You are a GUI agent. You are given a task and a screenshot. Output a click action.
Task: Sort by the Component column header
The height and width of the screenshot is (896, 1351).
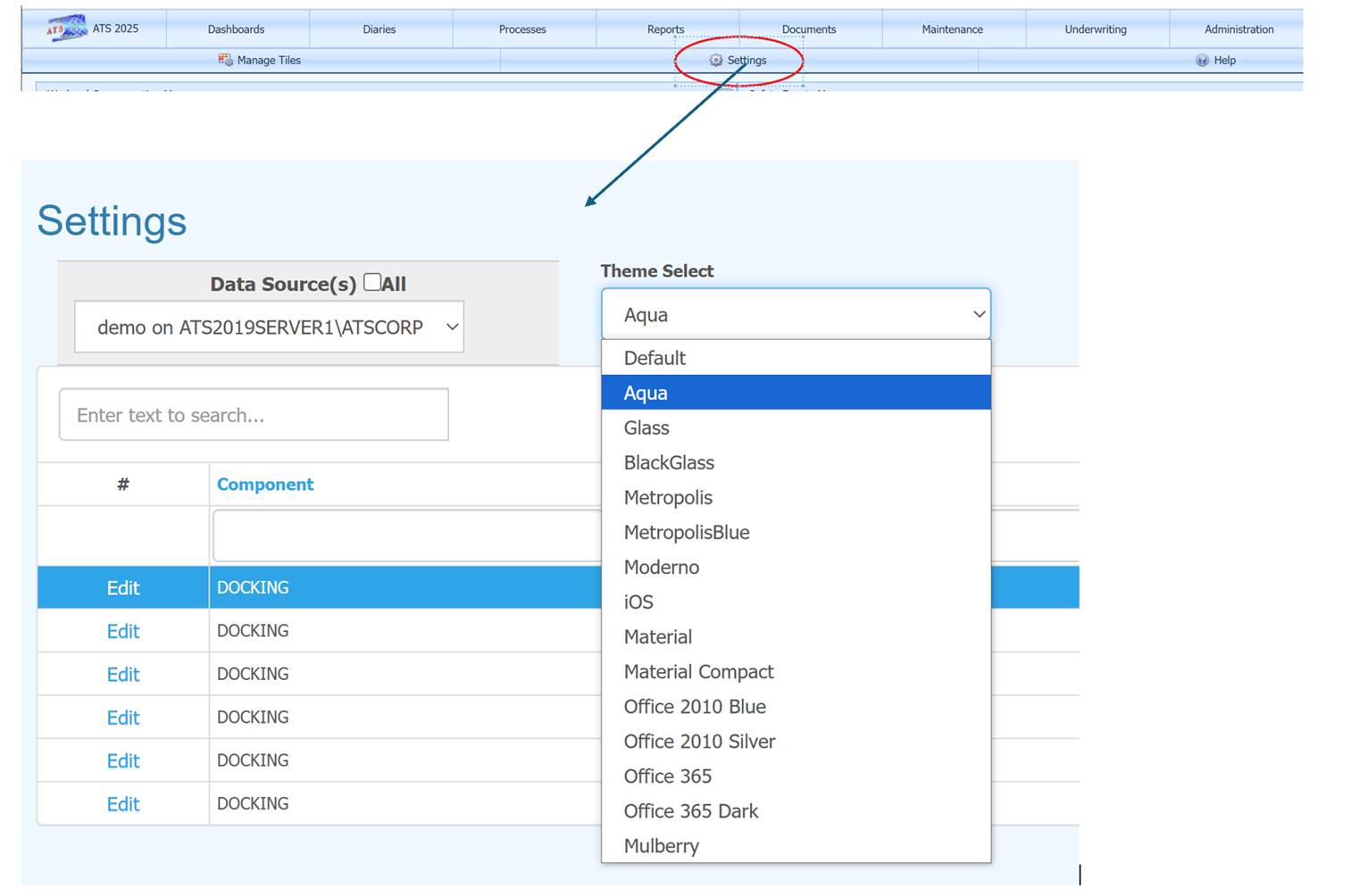265,484
